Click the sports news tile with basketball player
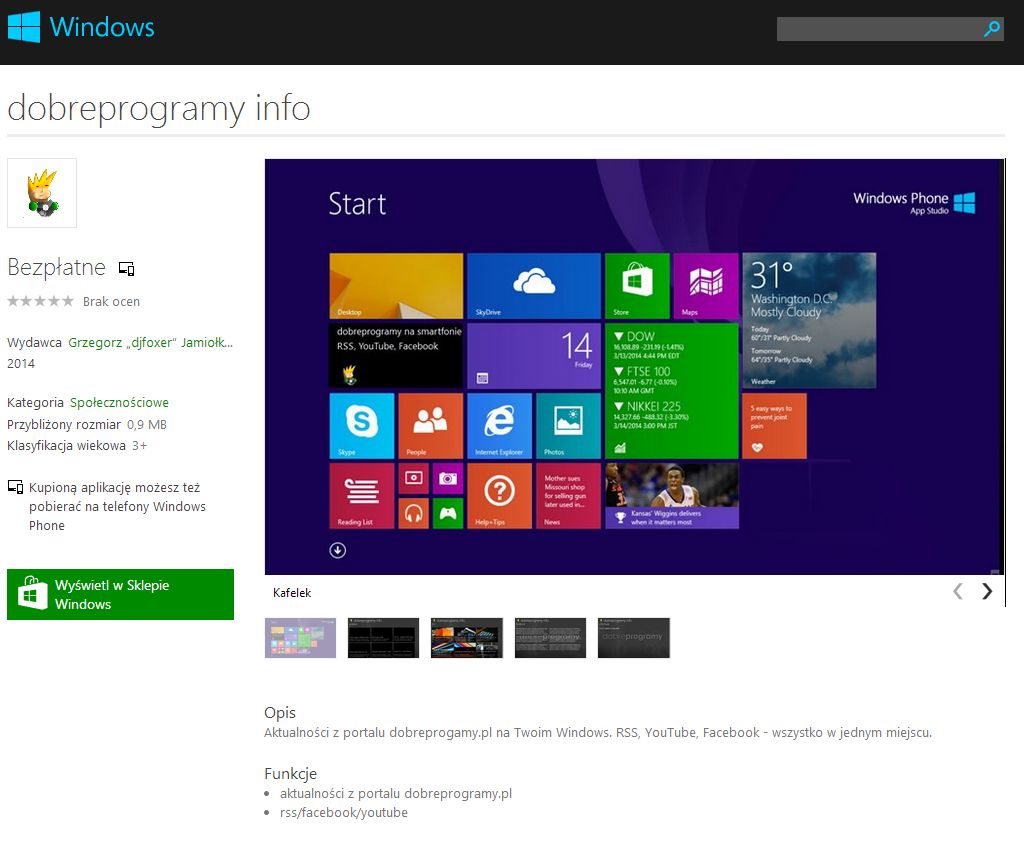 click(x=672, y=496)
